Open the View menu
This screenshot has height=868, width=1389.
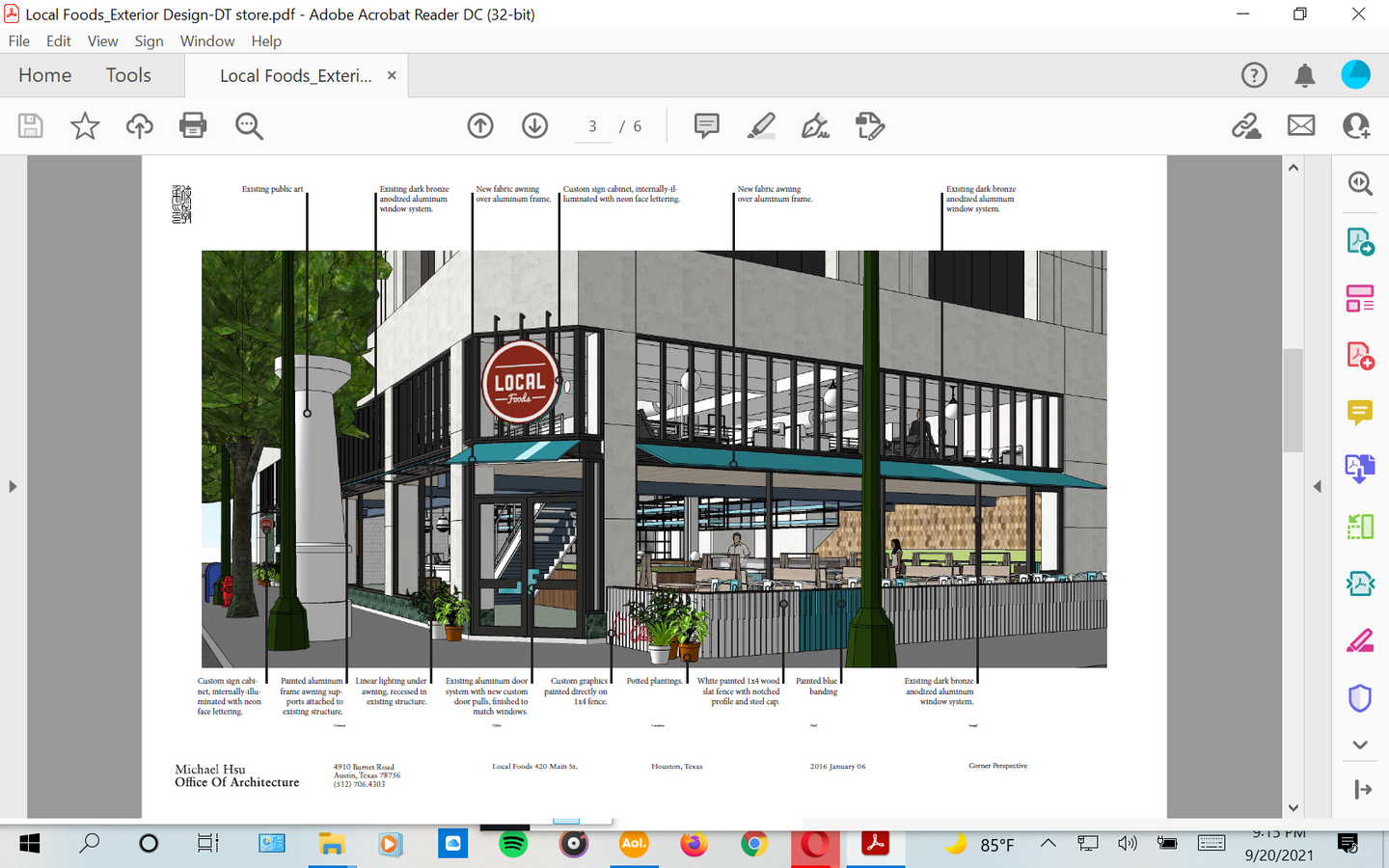point(102,41)
